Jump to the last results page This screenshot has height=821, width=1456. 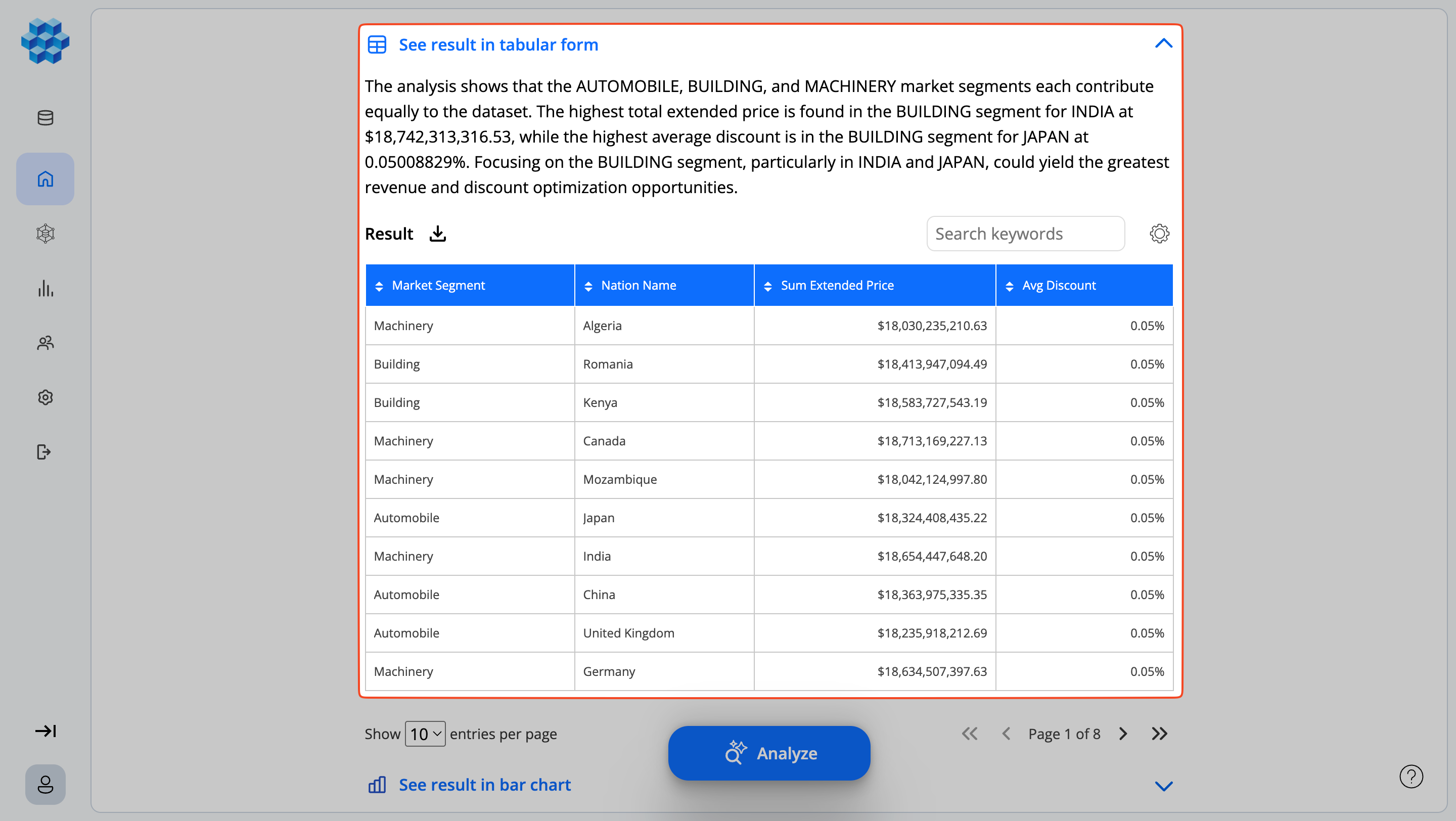click(1159, 734)
